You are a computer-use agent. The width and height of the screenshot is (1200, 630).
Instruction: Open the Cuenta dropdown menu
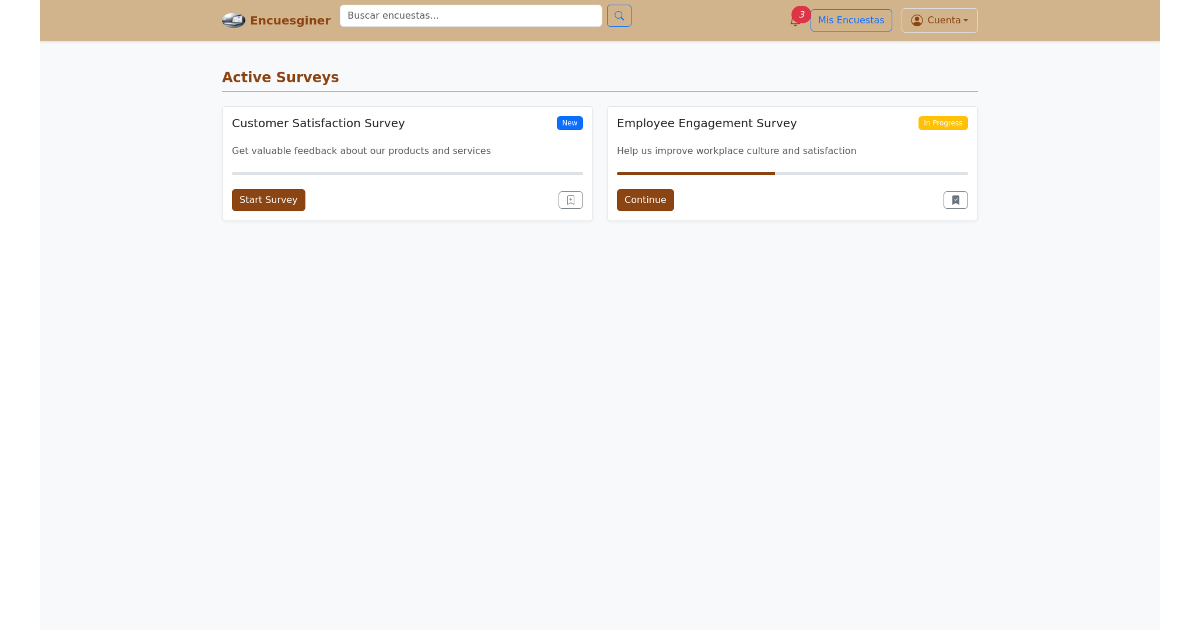939,20
